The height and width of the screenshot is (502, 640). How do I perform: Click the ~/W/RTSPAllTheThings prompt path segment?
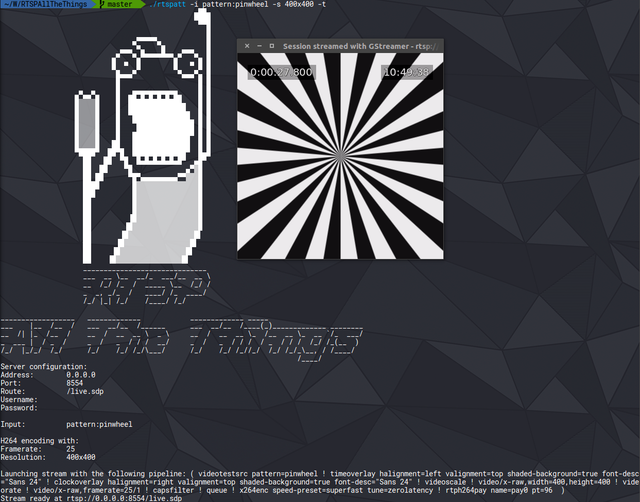coord(46,4)
